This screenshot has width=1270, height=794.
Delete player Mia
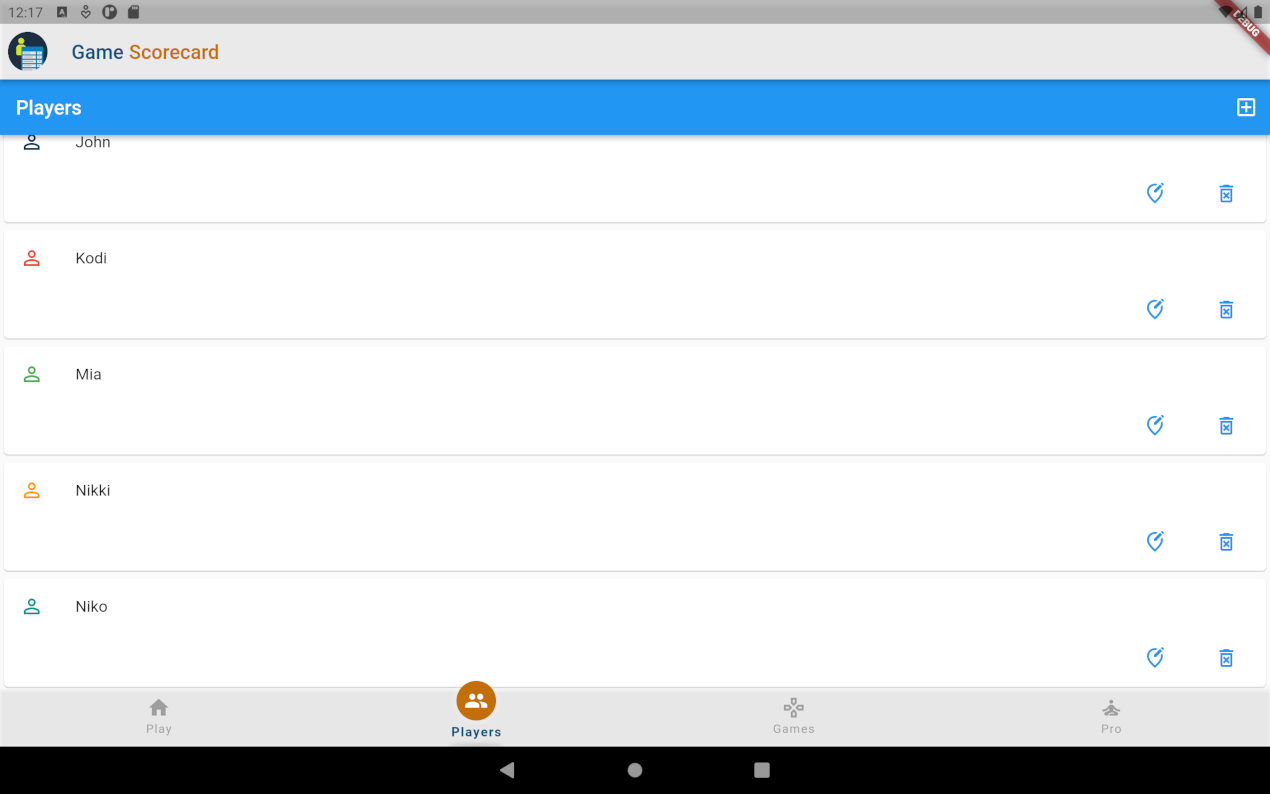pyautogui.click(x=1226, y=426)
